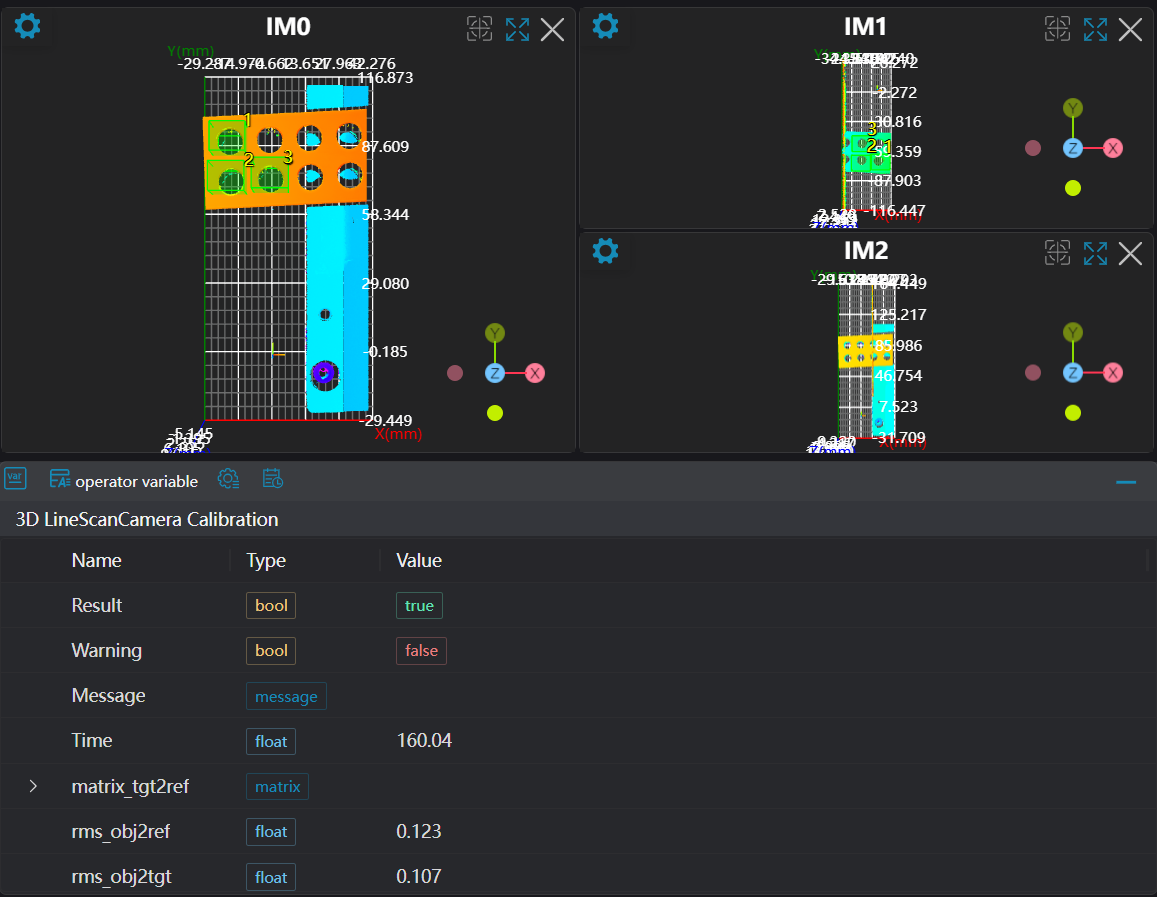Open settings gear of IM2 viewer

(605, 250)
